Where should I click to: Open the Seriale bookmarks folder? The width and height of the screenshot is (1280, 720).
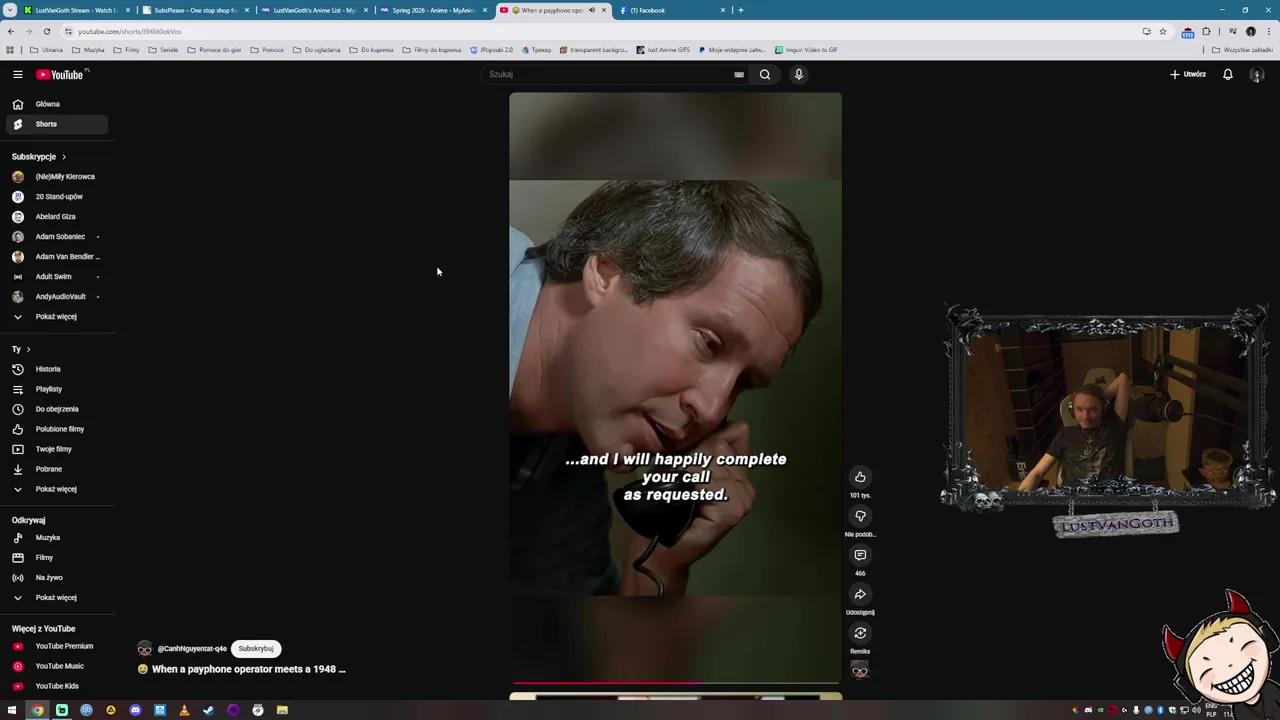pyautogui.click(x=163, y=50)
